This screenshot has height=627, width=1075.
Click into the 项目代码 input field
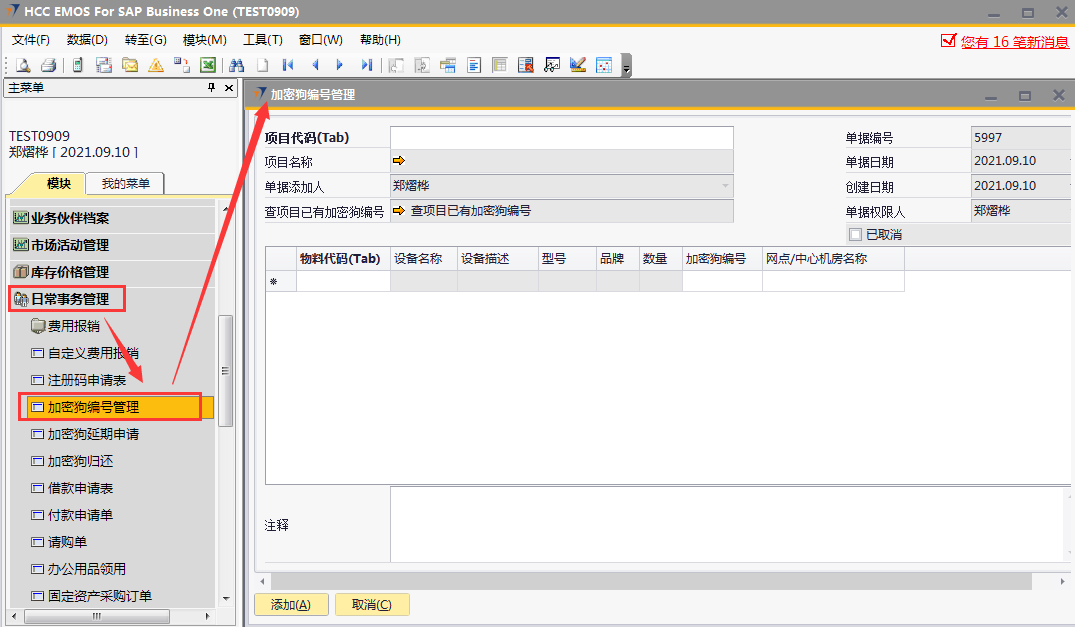561,138
